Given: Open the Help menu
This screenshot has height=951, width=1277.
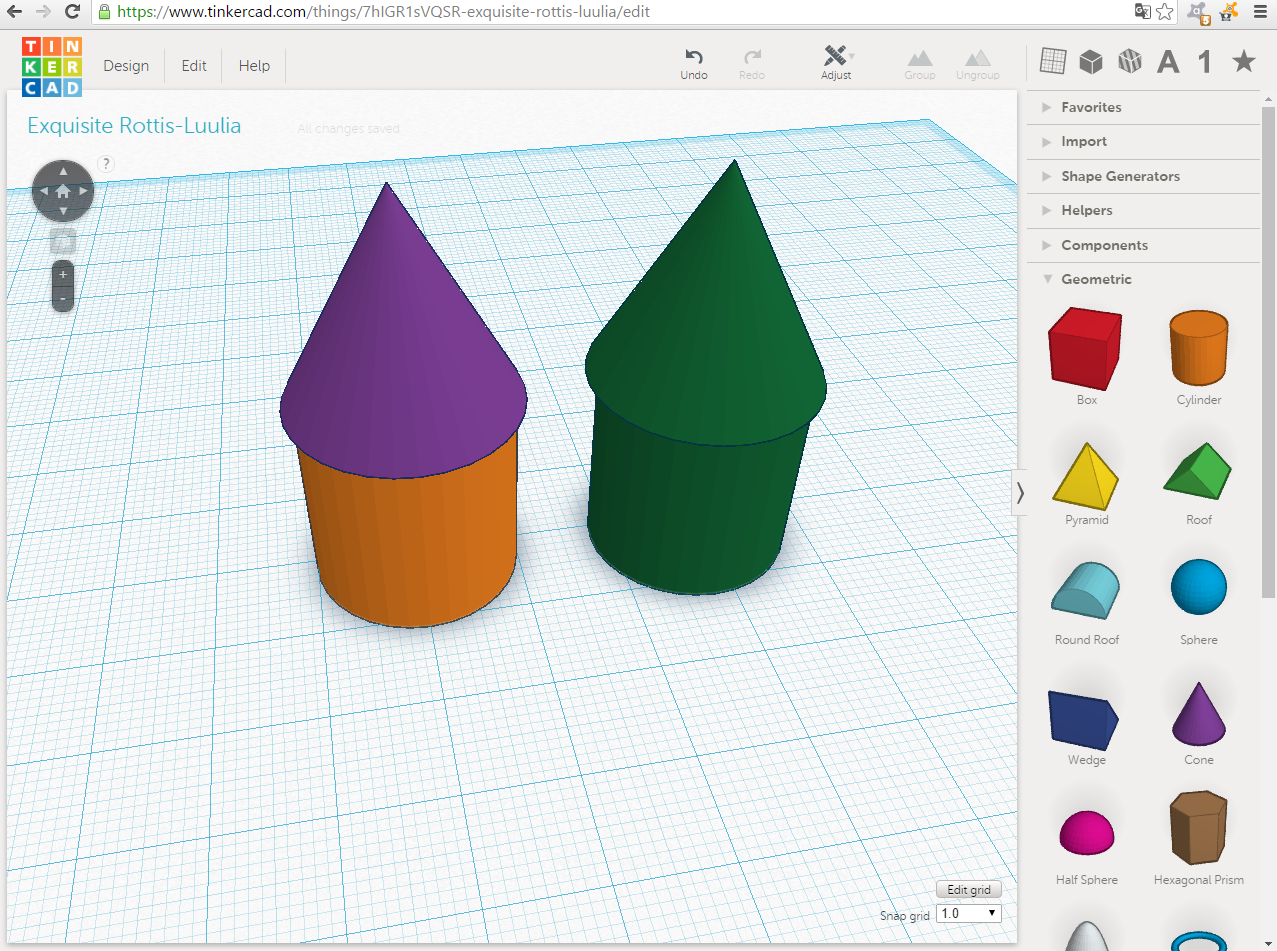Looking at the screenshot, I should click(253, 65).
